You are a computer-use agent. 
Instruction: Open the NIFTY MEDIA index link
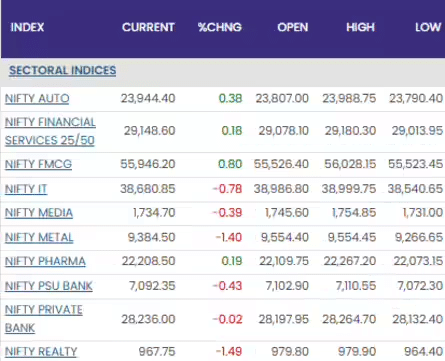tap(39, 213)
